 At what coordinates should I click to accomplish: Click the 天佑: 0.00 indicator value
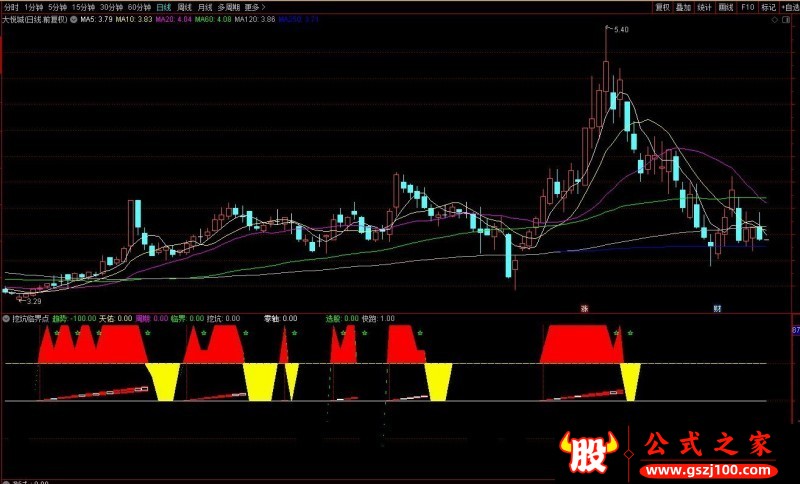click(116, 319)
